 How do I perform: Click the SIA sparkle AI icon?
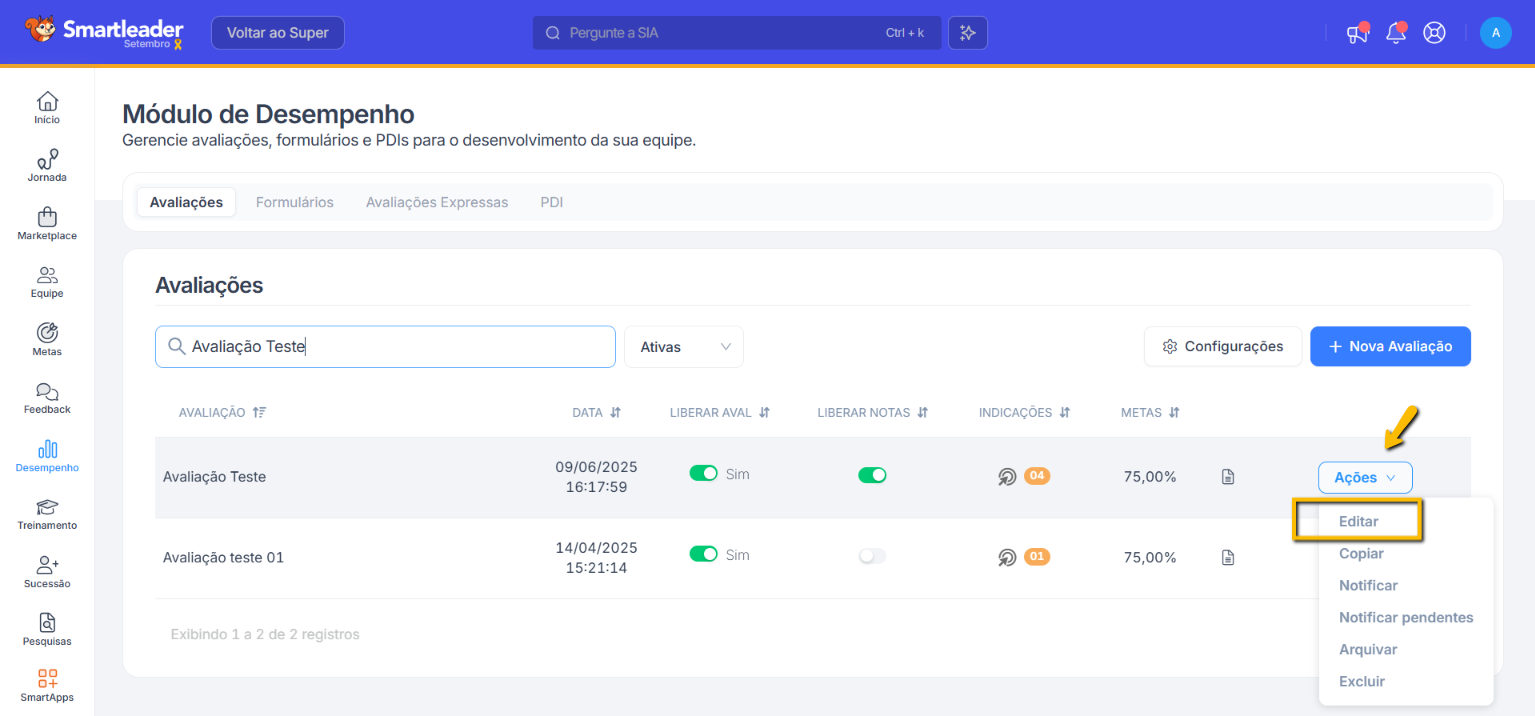click(x=967, y=33)
